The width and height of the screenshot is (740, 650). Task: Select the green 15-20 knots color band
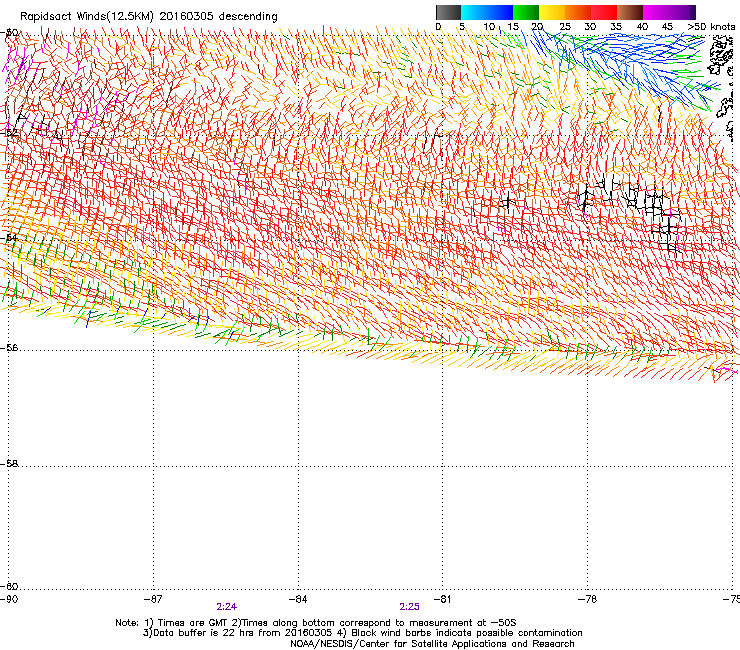[526, 12]
